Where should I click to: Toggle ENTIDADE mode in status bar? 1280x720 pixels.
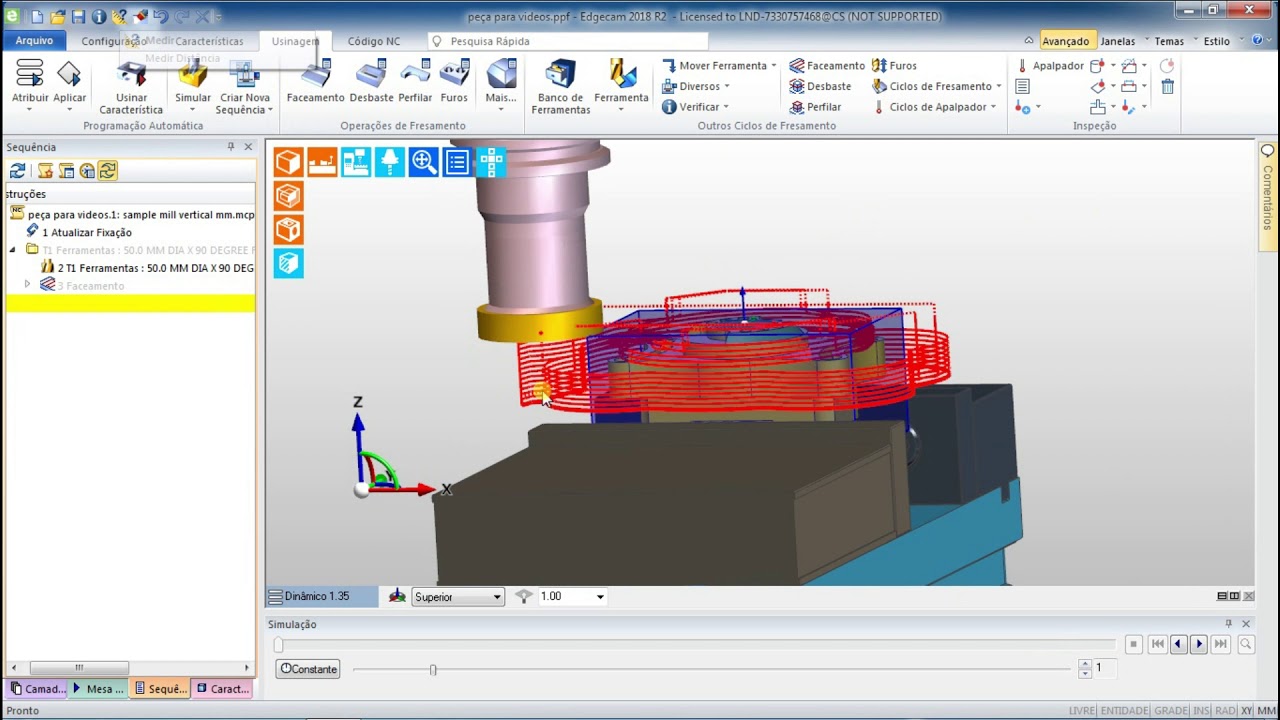(x=1125, y=711)
